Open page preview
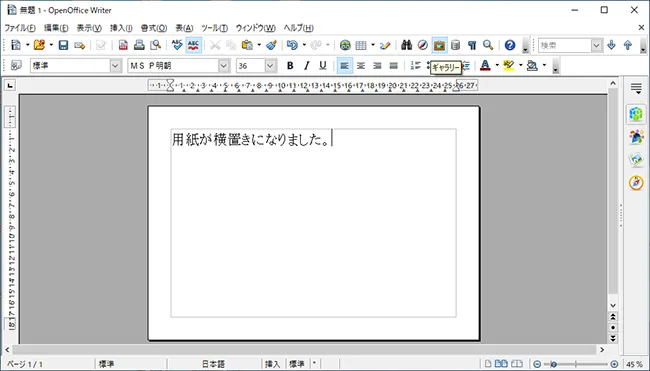This screenshot has width=650, height=371. (155, 45)
